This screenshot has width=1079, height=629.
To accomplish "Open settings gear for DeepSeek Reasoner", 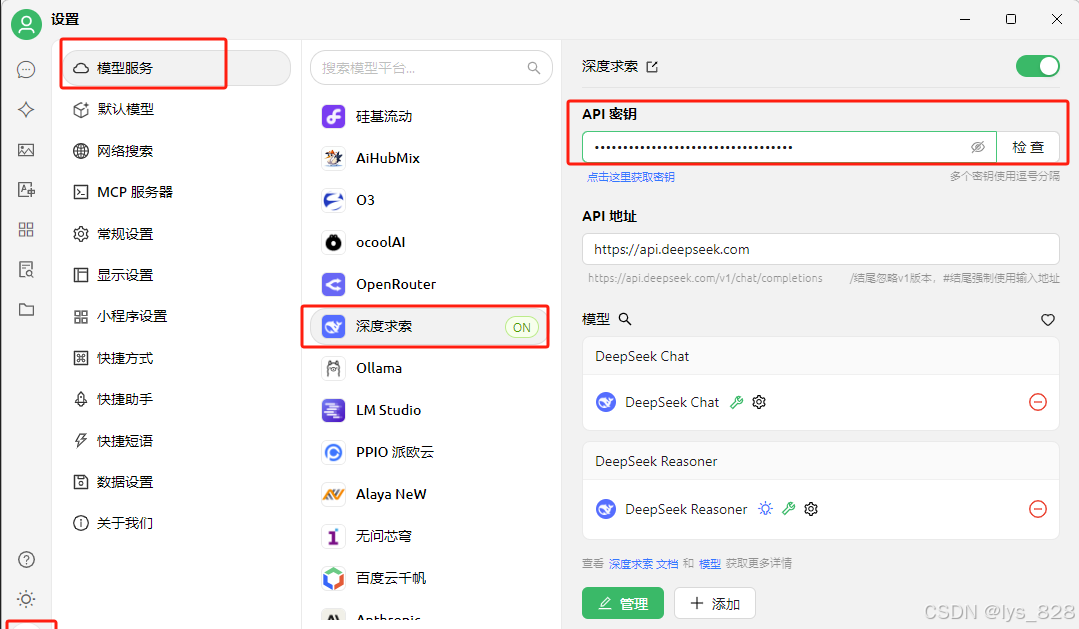I will click(x=811, y=509).
